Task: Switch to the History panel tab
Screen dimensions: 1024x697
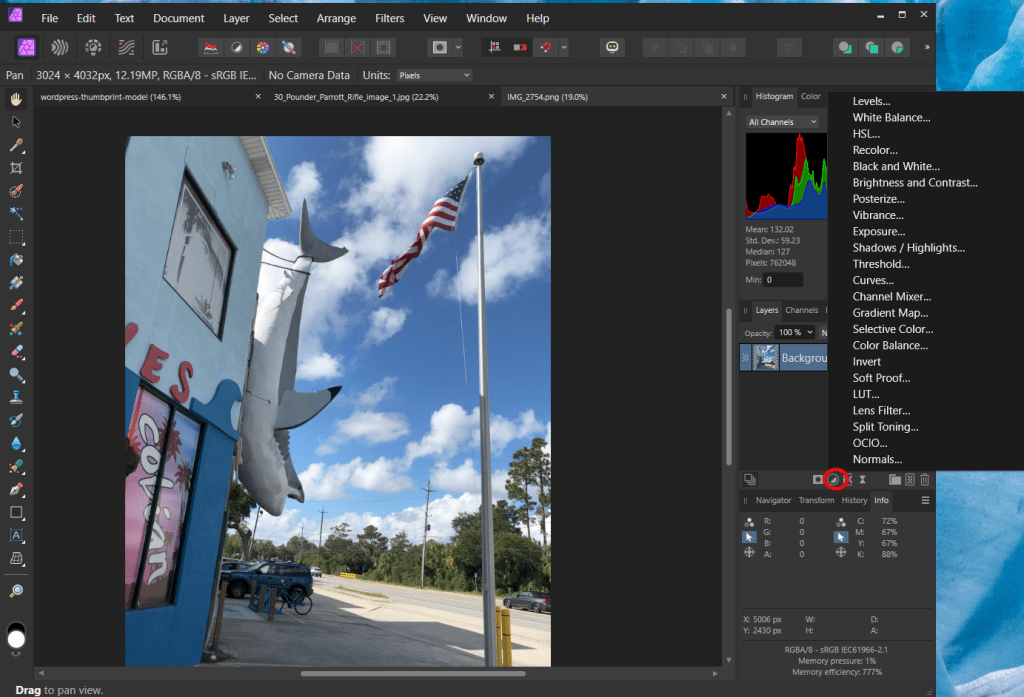Action: point(854,500)
